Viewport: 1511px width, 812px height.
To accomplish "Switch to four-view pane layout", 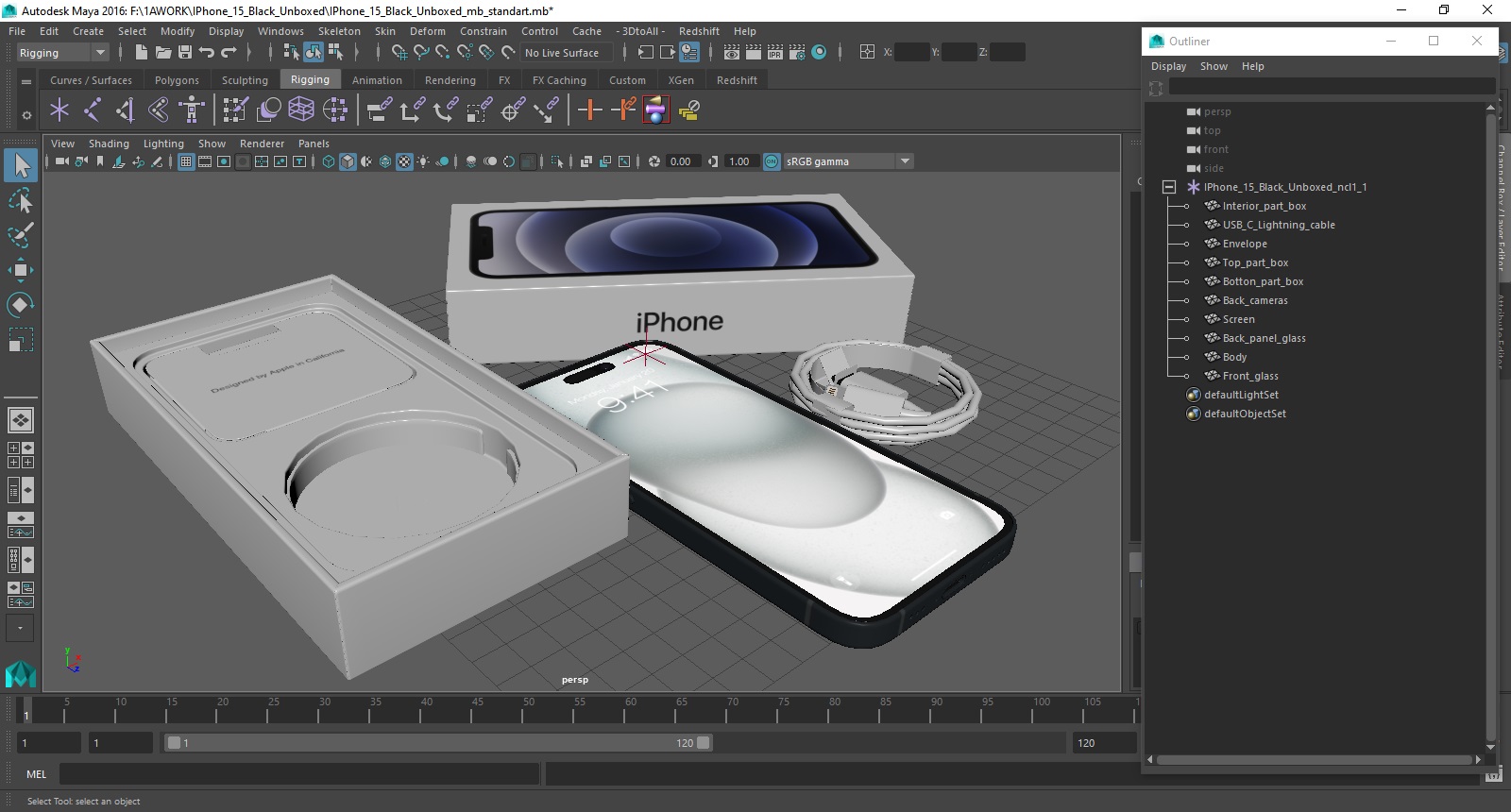I will coord(21,455).
